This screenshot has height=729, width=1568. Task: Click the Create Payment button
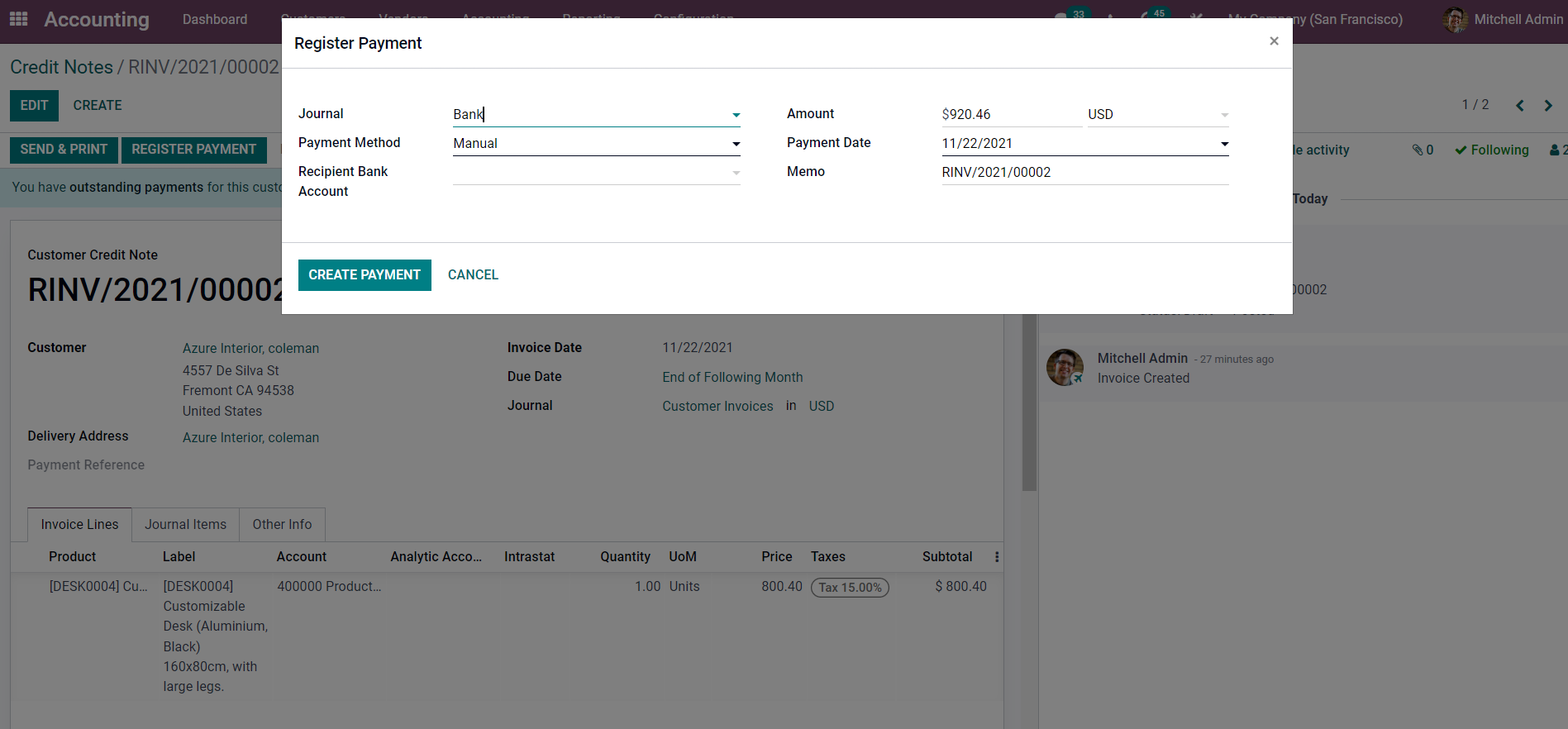[365, 275]
